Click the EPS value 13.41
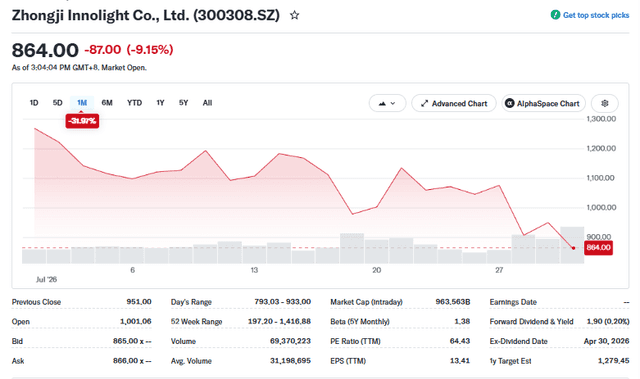 tap(460, 361)
